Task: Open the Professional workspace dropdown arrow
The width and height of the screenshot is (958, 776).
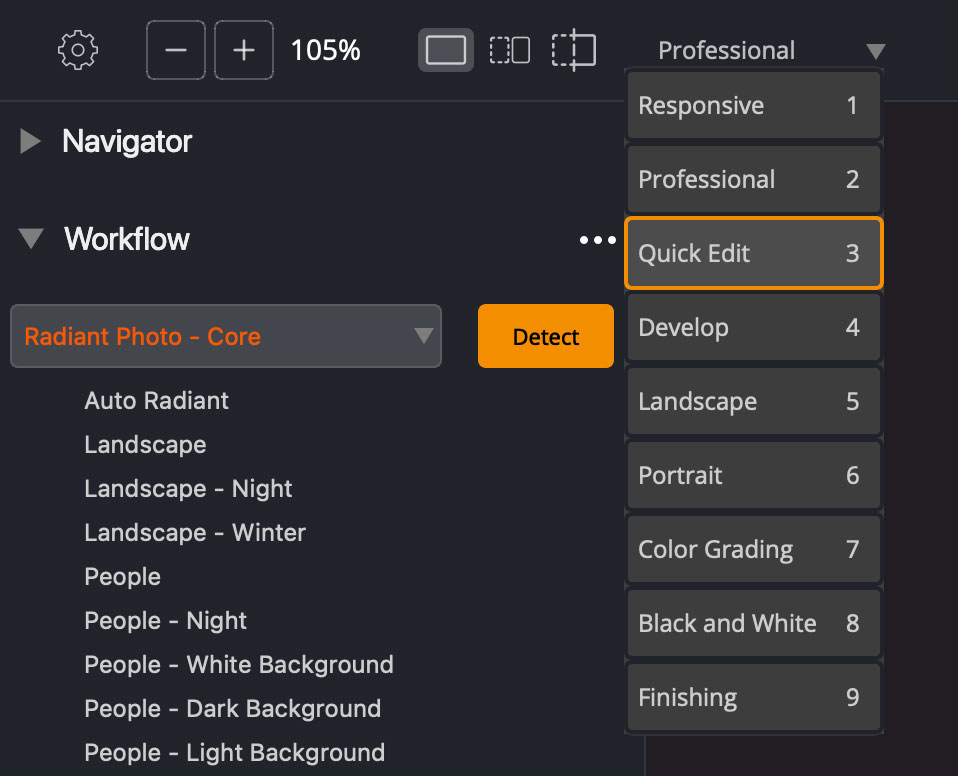Action: 875,51
